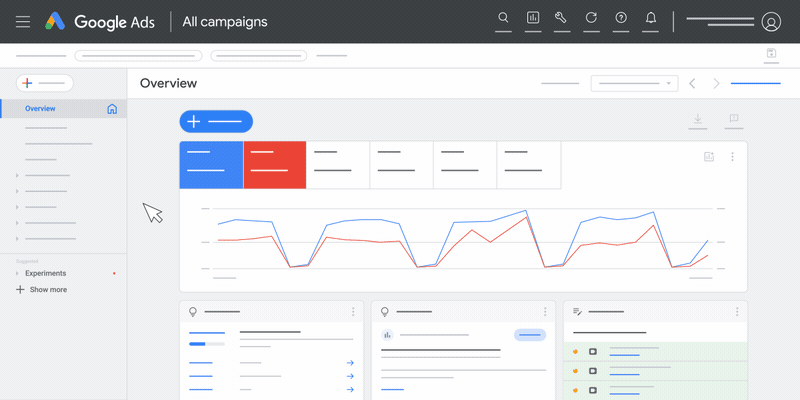Open three-dot menu of the pencil-list card
800x400 pixels.
737,312
